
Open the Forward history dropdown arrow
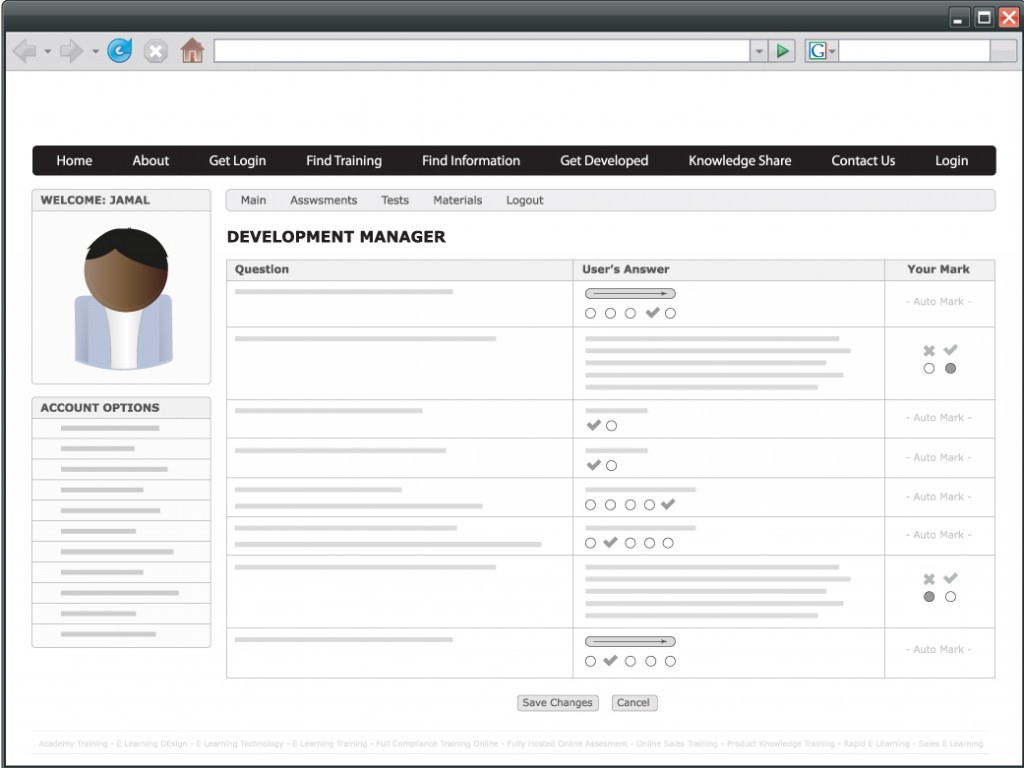coord(95,51)
